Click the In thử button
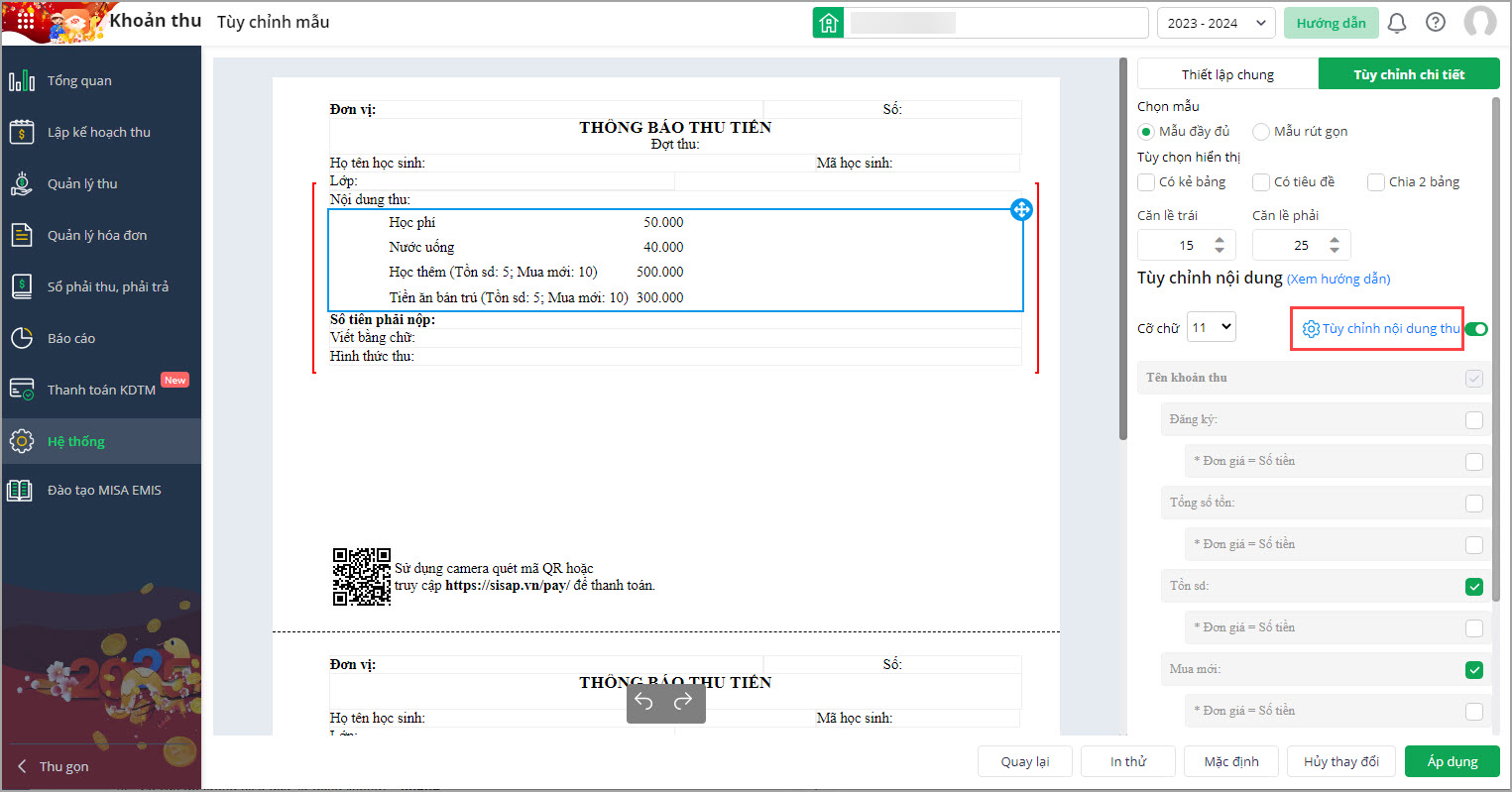 [x=1128, y=761]
